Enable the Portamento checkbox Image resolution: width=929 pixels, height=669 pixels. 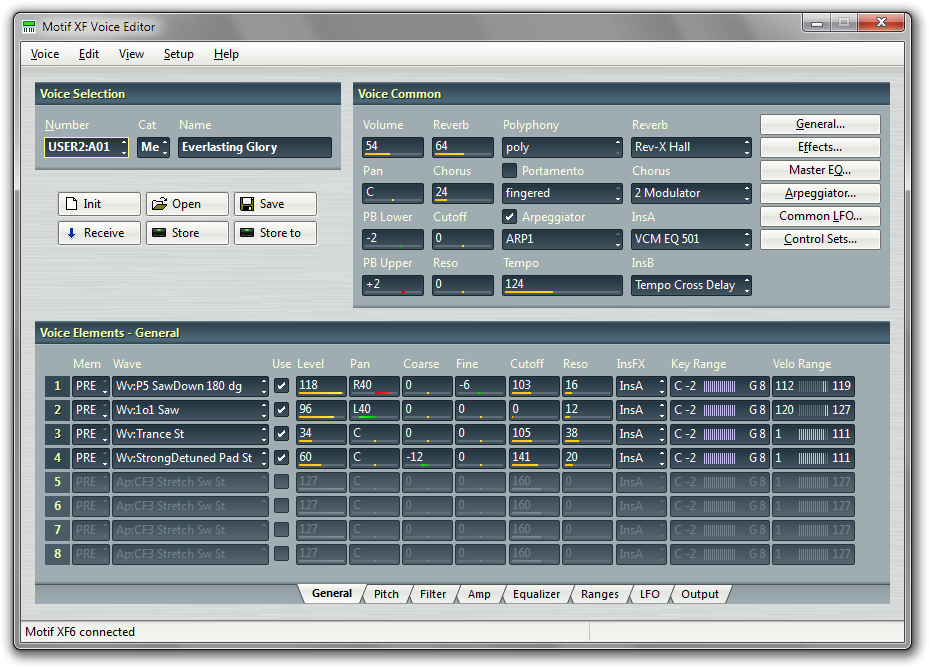click(510, 171)
